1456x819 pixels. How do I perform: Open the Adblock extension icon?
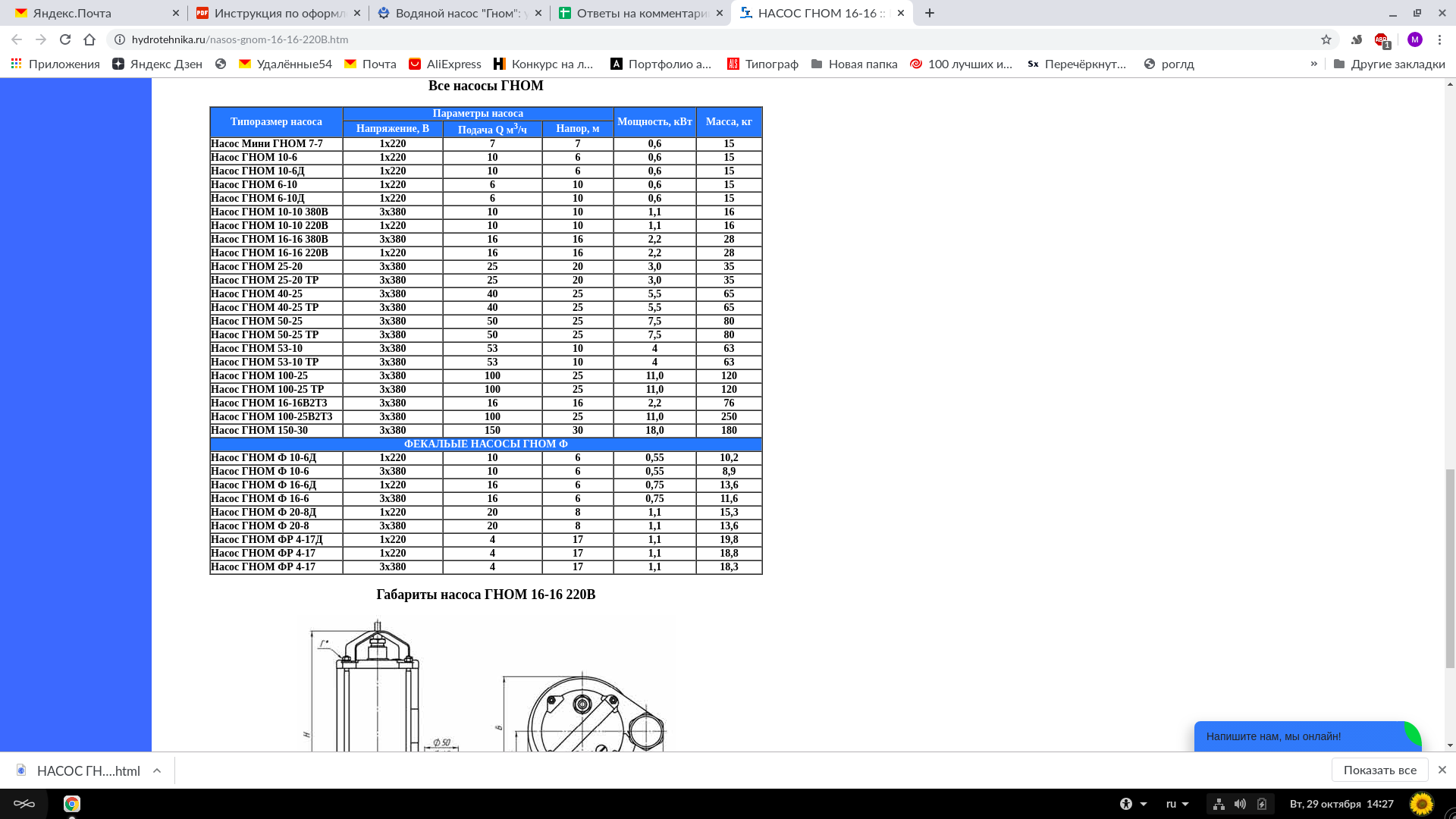click(1382, 39)
